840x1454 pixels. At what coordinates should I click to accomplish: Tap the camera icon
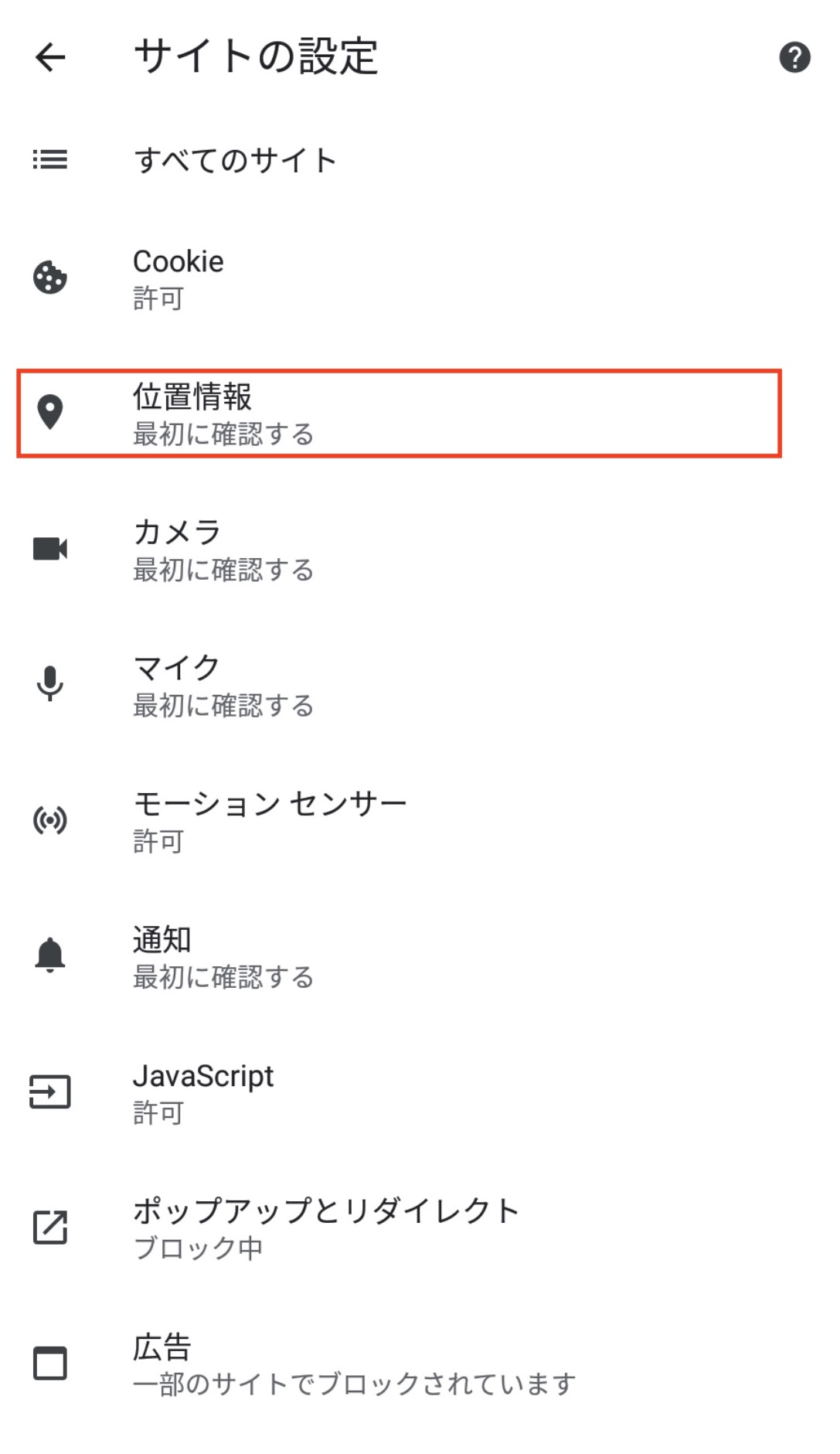tap(50, 549)
